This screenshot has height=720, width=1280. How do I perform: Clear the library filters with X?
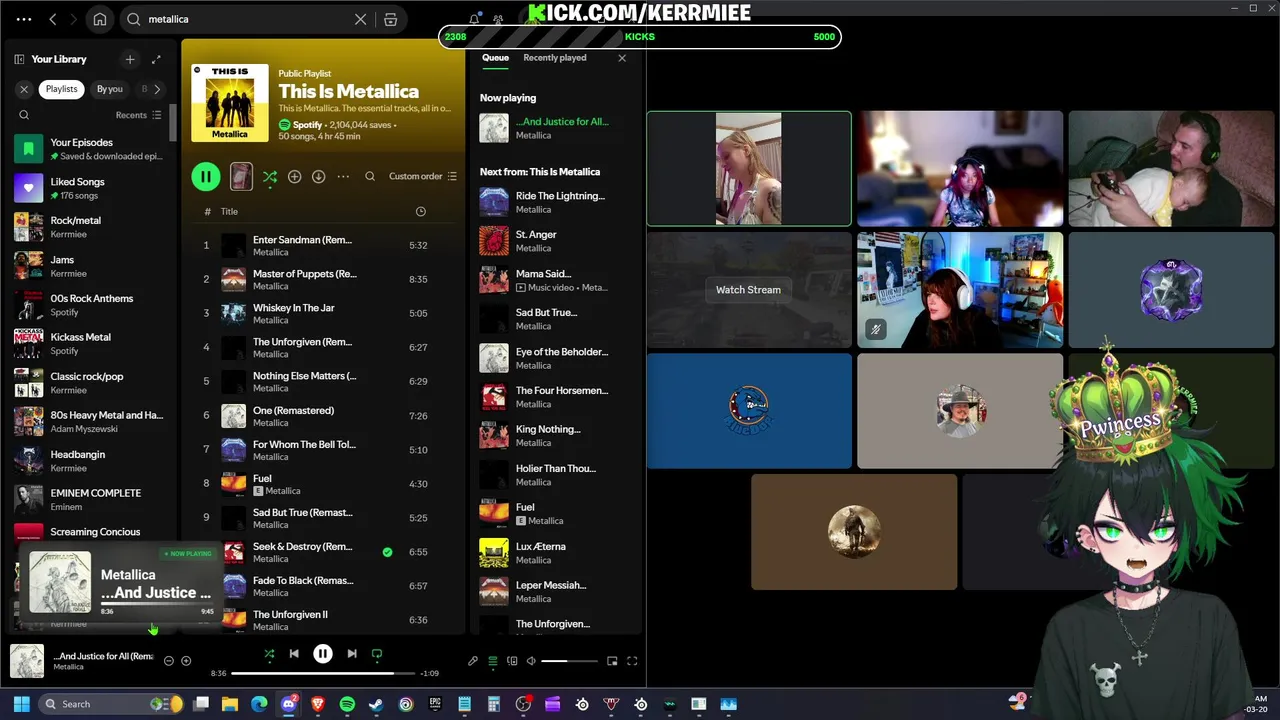pyautogui.click(x=24, y=89)
